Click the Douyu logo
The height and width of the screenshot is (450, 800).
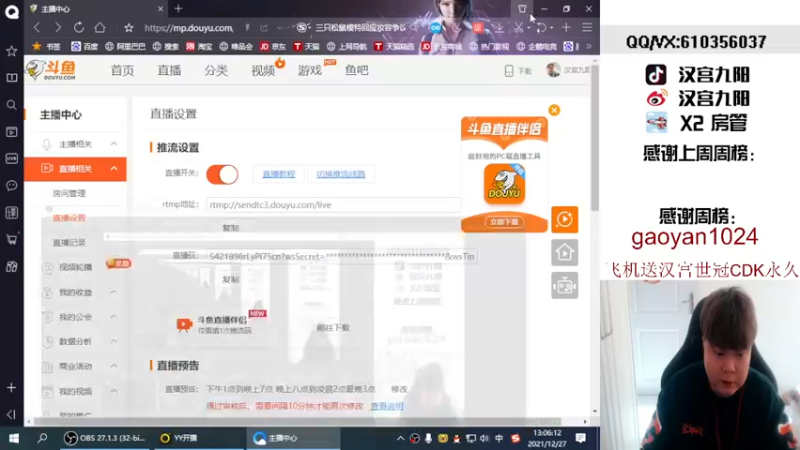52,70
